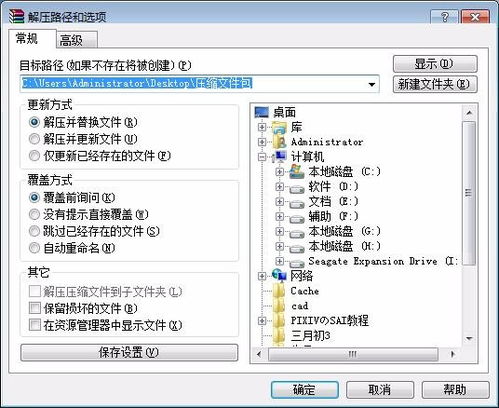Click the 新建文件夹(E) button
This screenshot has width=499, height=408.
tap(435, 84)
